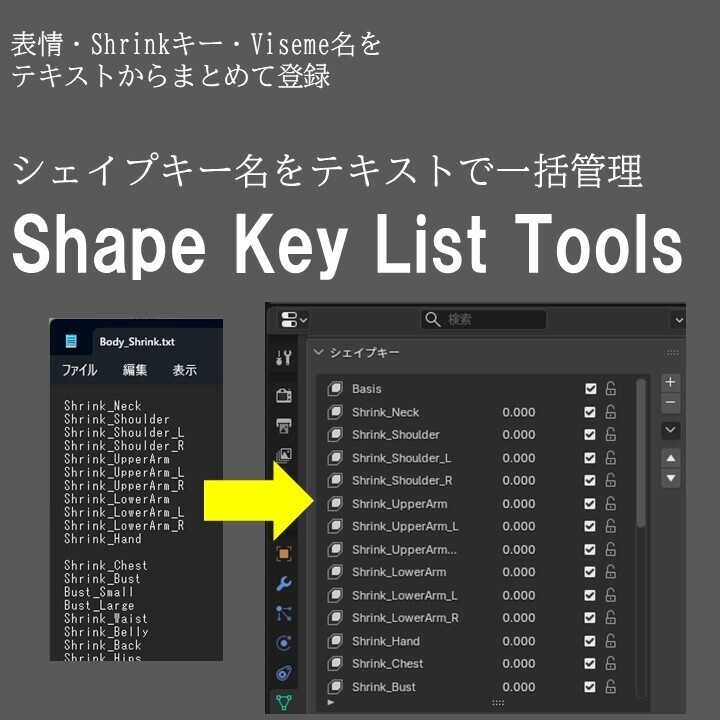Click the list resize grip below shape keys
This screenshot has width=720, height=720.
pos(498,703)
